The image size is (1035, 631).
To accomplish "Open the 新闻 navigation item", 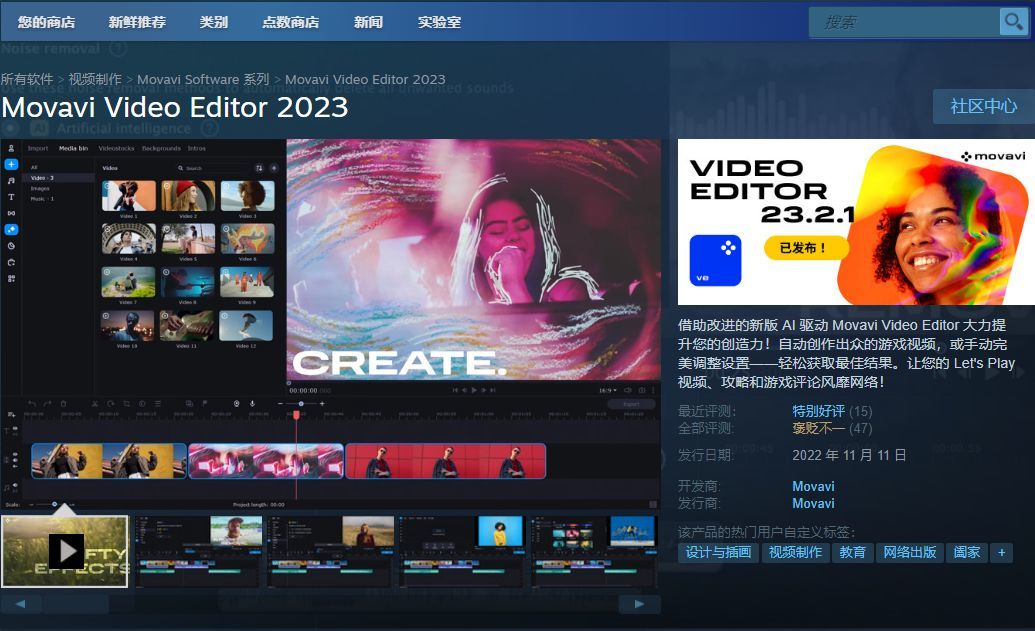I will point(368,22).
